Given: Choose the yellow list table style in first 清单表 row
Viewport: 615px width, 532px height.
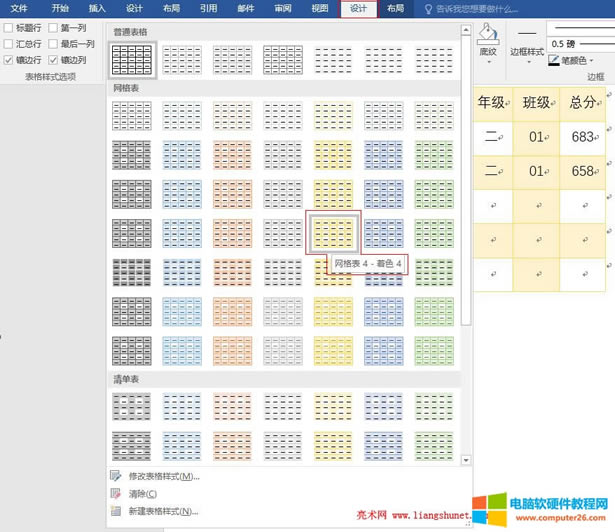Looking at the screenshot, I should (x=333, y=406).
